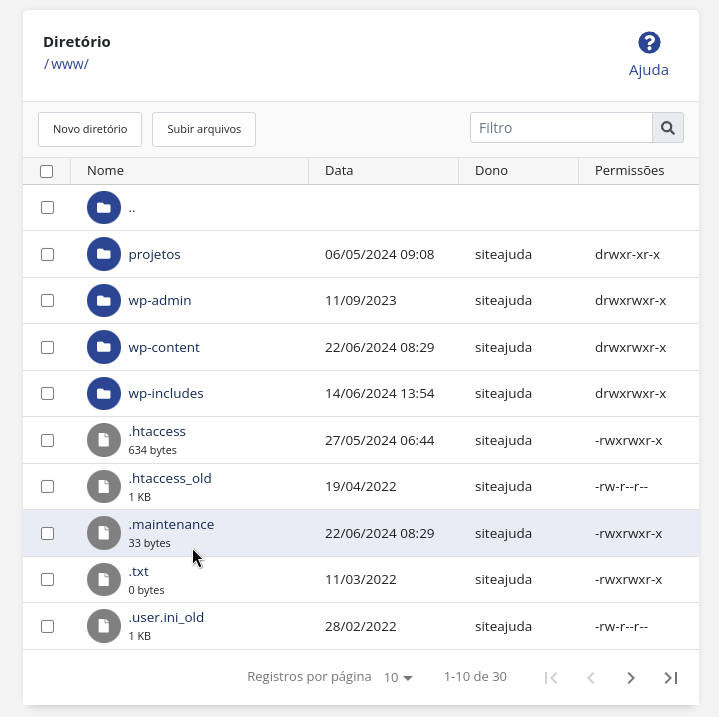Click the 0 bytes size label

(146, 590)
